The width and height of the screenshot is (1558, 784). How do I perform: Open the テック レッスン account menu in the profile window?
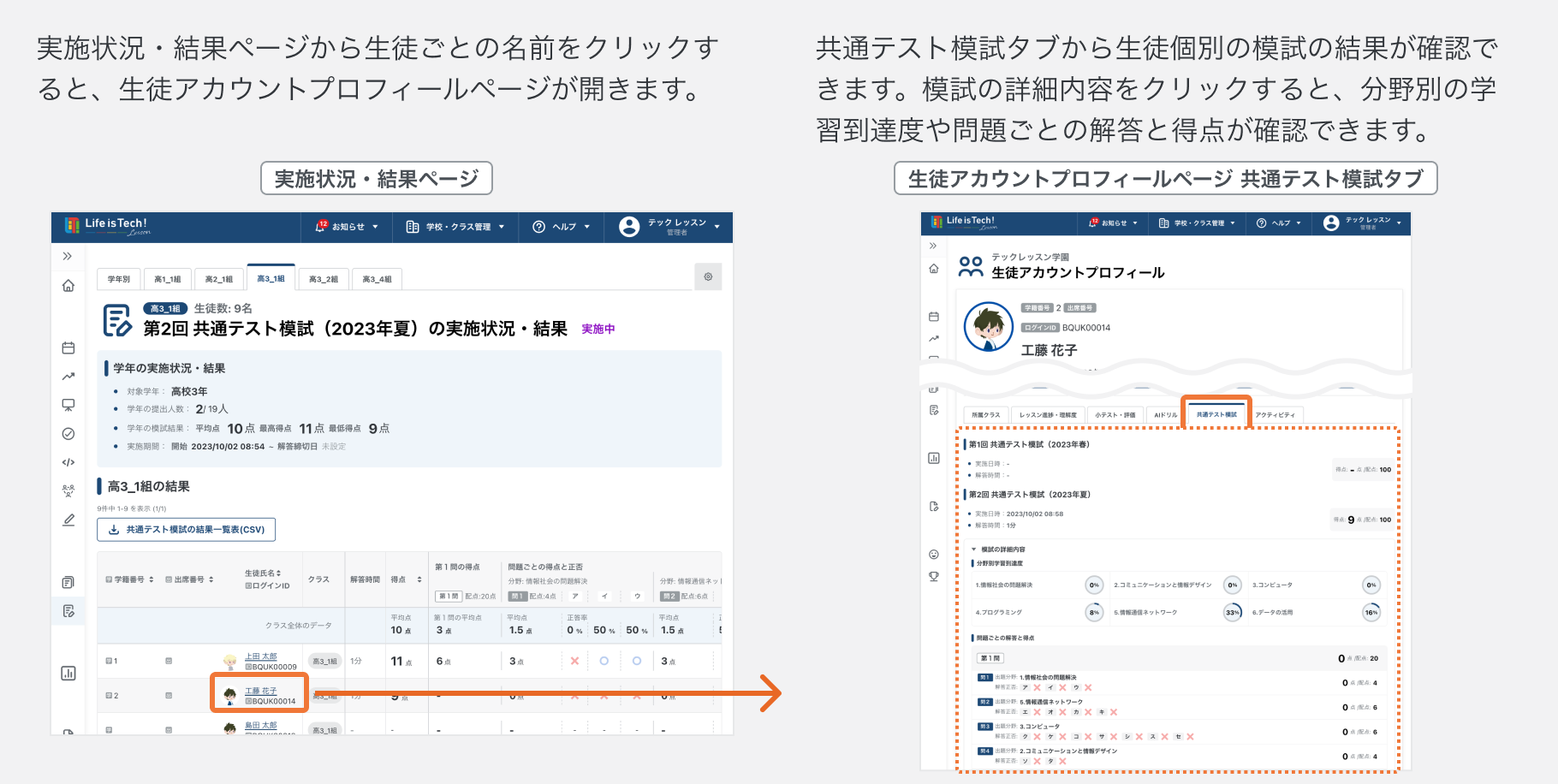coord(1363,223)
